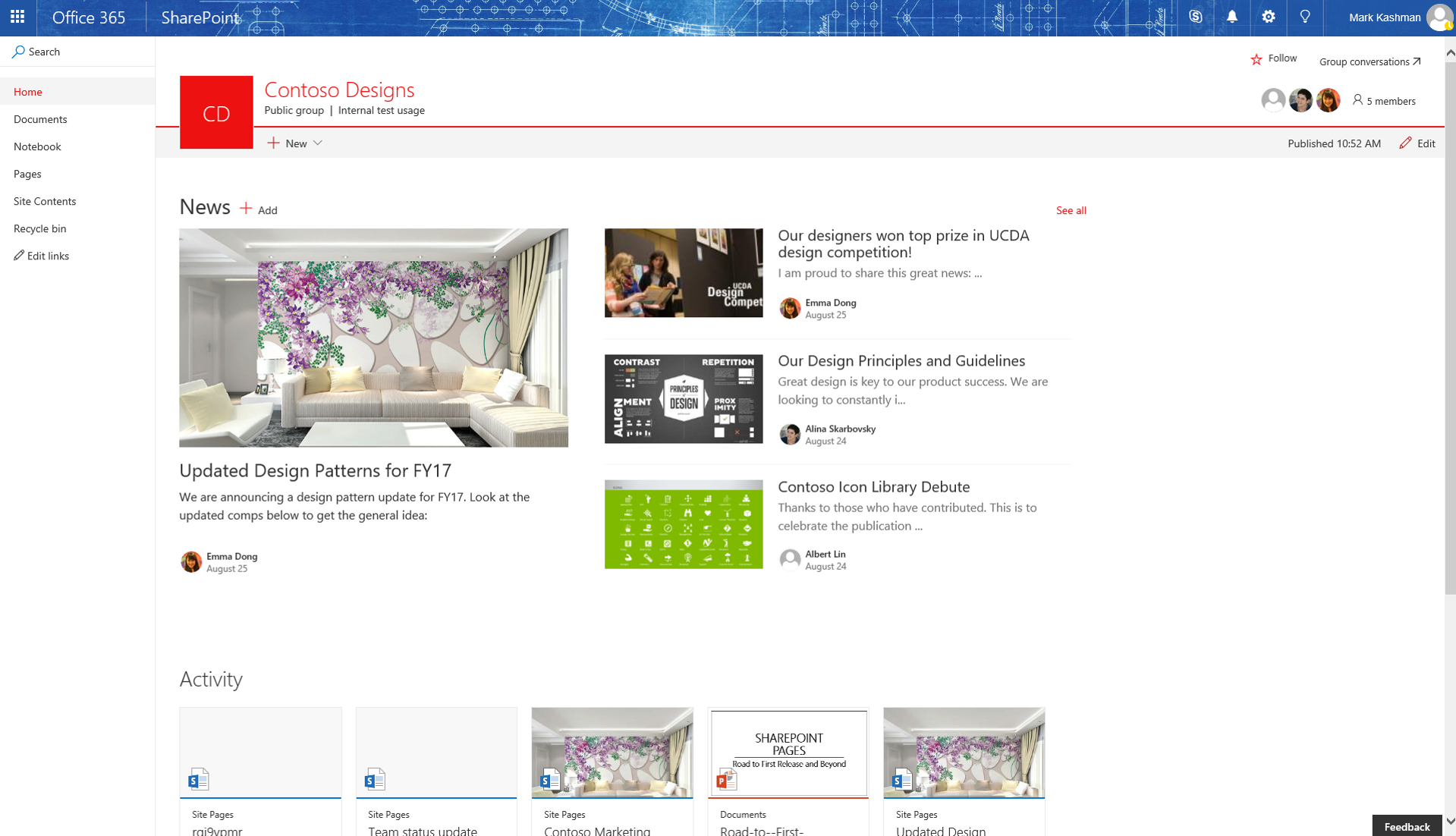1456x836 pixels.
Task: Click the CD site logo tile
Action: [x=215, y=112]
